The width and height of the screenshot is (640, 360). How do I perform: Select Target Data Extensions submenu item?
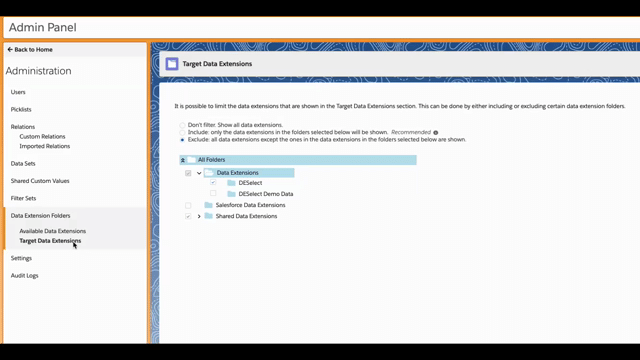pyautogui.click(x=50, y=241)
